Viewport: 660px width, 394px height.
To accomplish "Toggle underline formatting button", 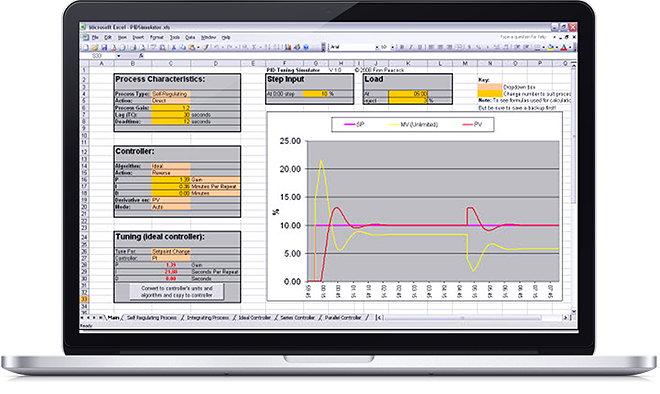I will click(420, 47).
